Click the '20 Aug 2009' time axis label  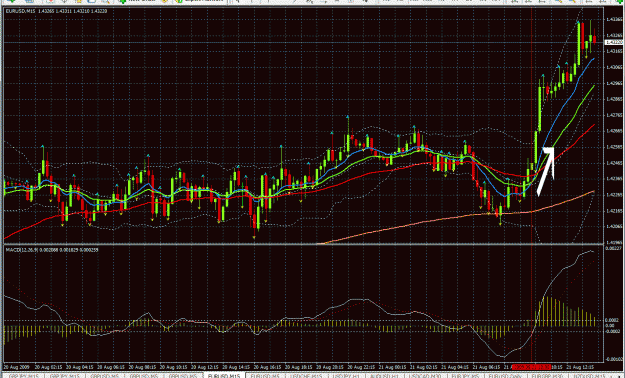point(17,366)
